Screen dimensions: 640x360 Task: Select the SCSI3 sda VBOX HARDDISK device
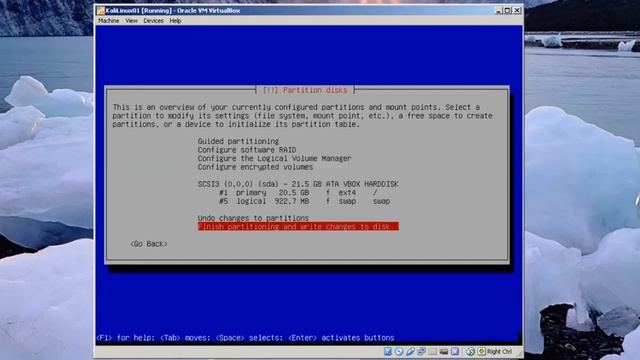pos(298,184)
